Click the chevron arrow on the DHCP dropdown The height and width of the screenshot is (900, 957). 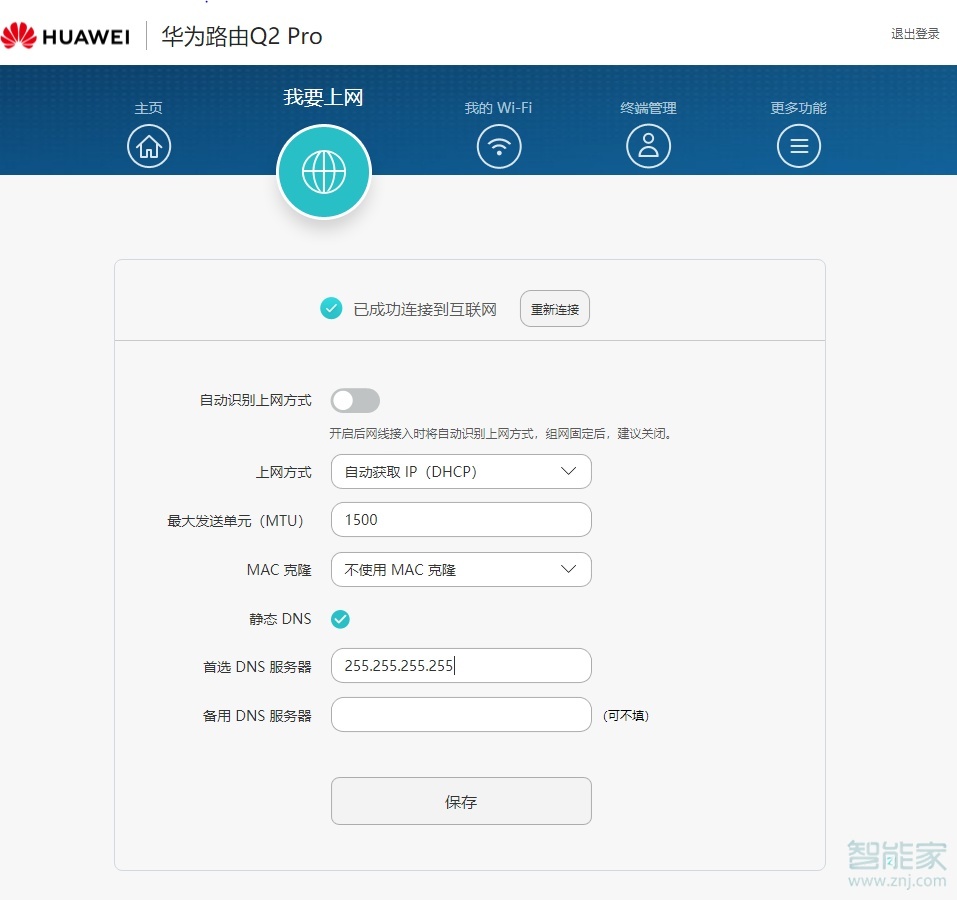pyautogui.click(x=569, y=471)
